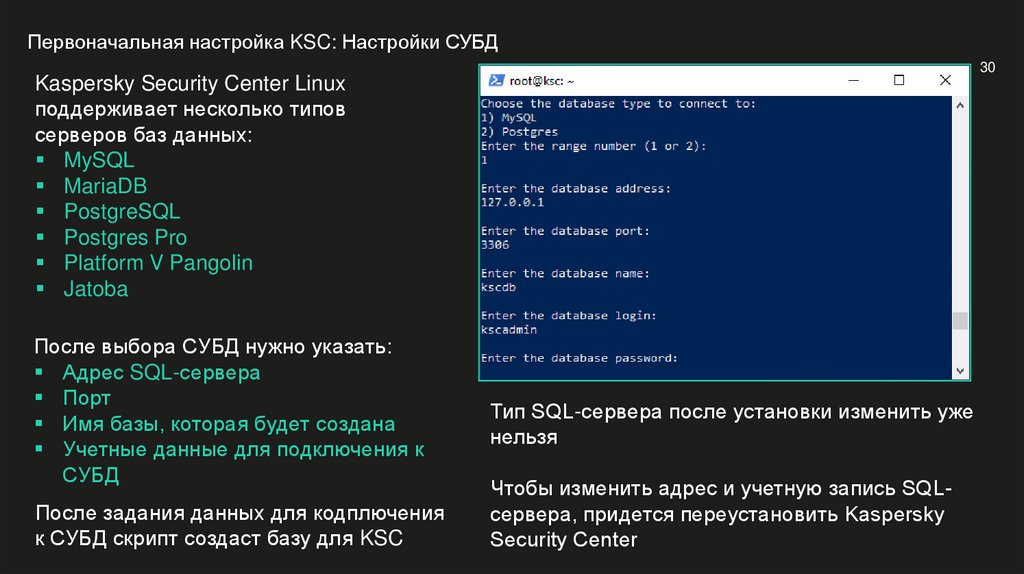Image resolution: width=1024 pixels, height=574 pixels.
Task: Click 'Enter the database name:' prompt
Action: pyautogui.click(x=565, y=274)
